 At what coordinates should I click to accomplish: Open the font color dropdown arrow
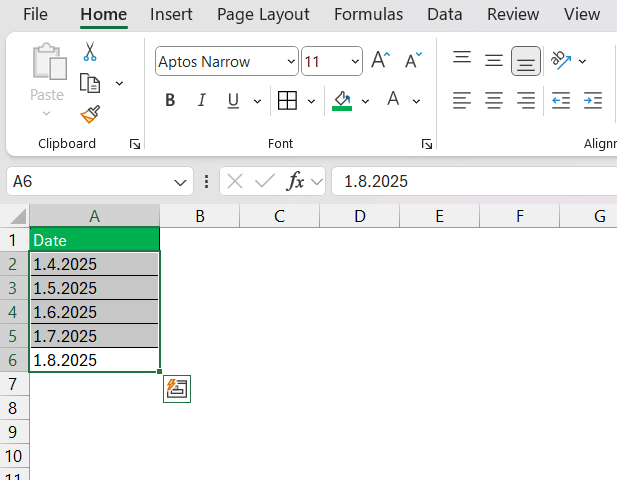pyautogui.click(x=416, y=102)
